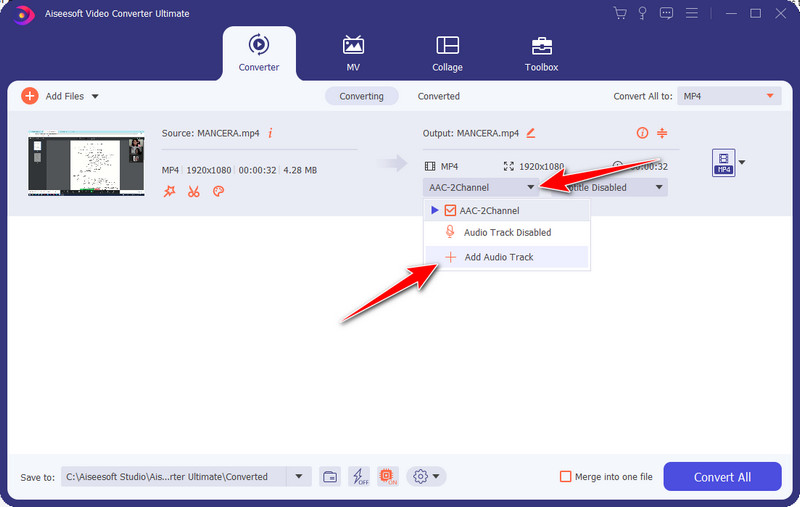Screen dimensions: 800x507
Task: Click the shopping cart icon in title bar
Action: pos(619,13)
